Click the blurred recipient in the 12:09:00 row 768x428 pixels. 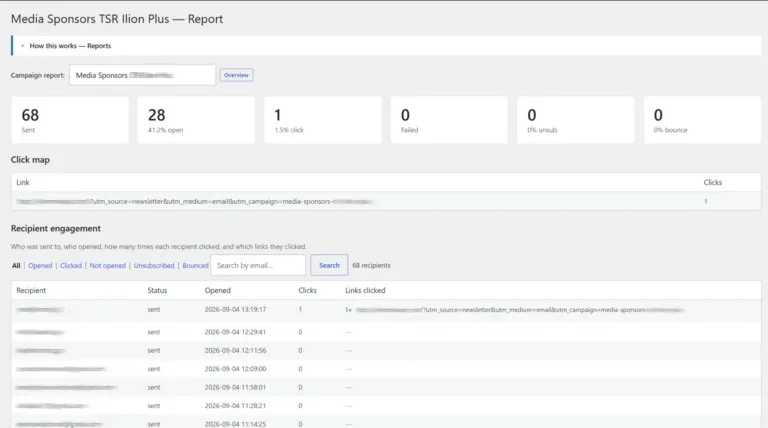61,369
